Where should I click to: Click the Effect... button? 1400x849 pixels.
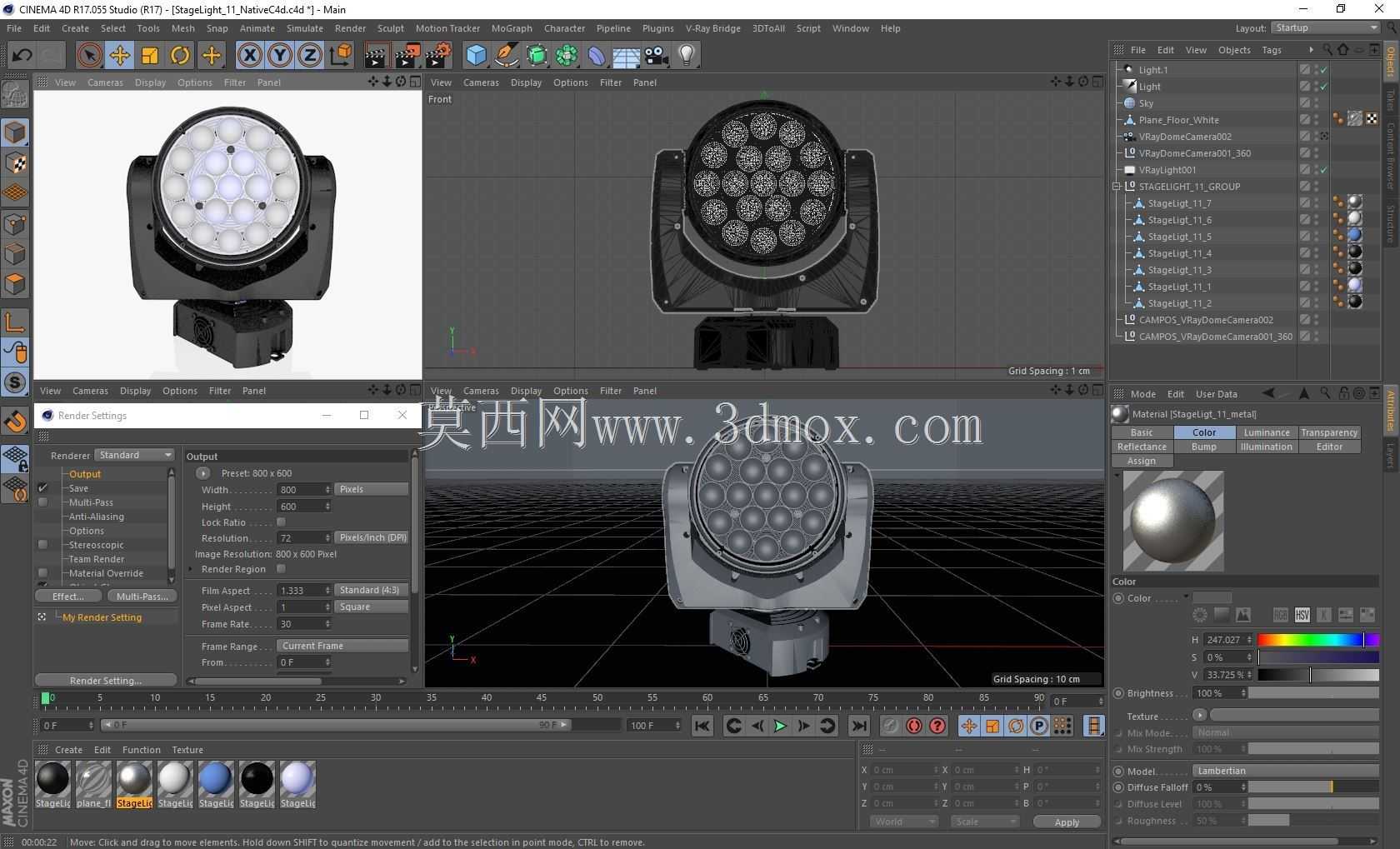[68, 597]
